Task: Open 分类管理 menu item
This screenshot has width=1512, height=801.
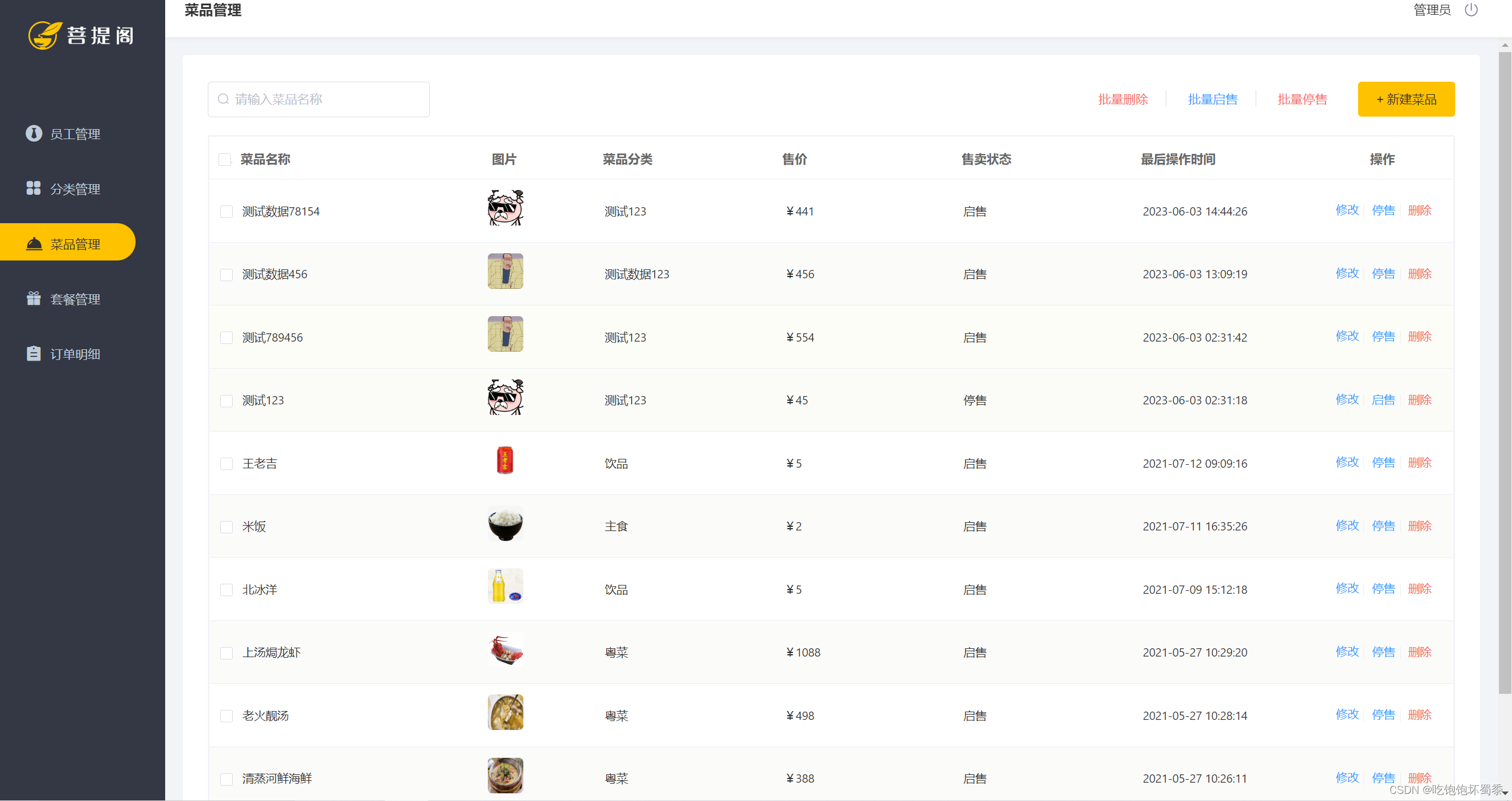Action: [x=75, y=189]
